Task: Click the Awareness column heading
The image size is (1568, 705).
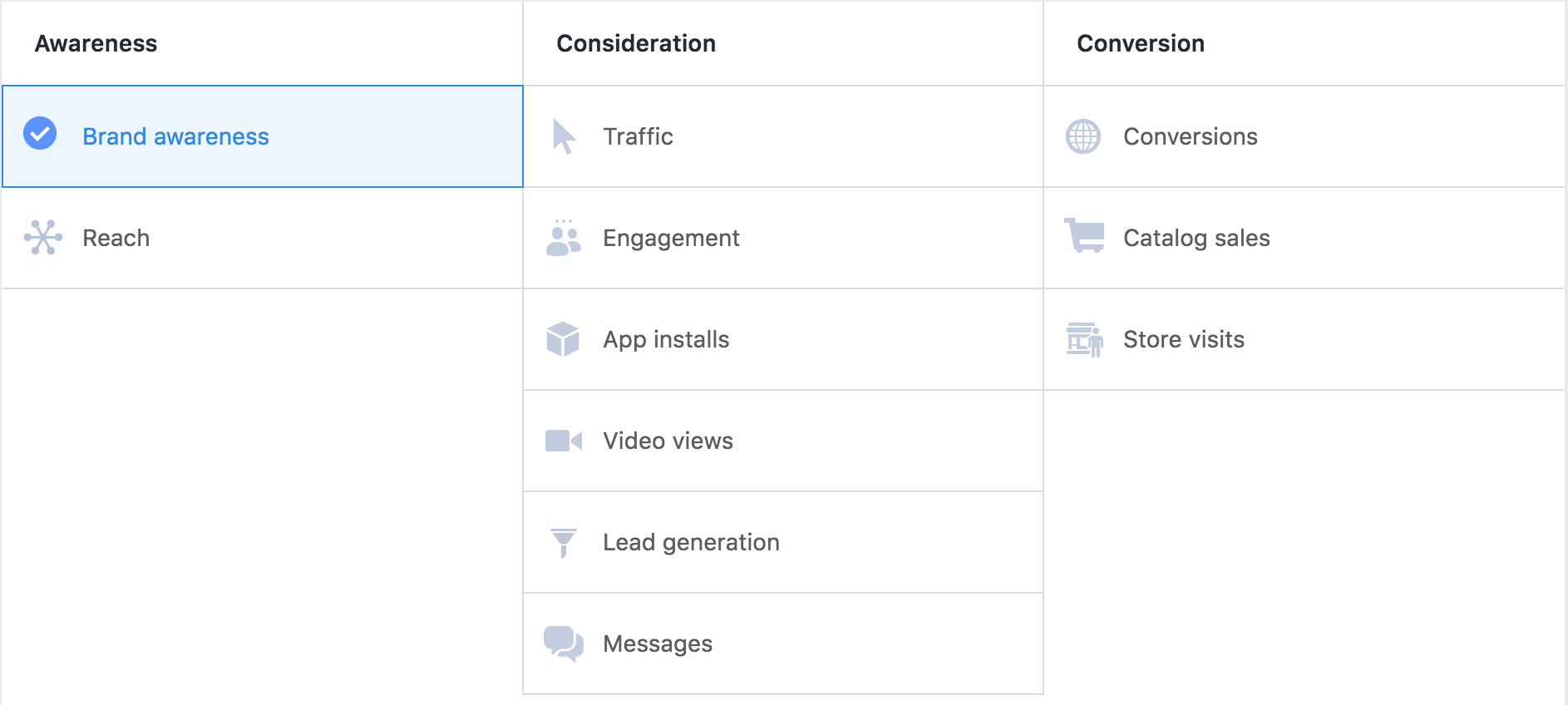Action: coord(96,43)
